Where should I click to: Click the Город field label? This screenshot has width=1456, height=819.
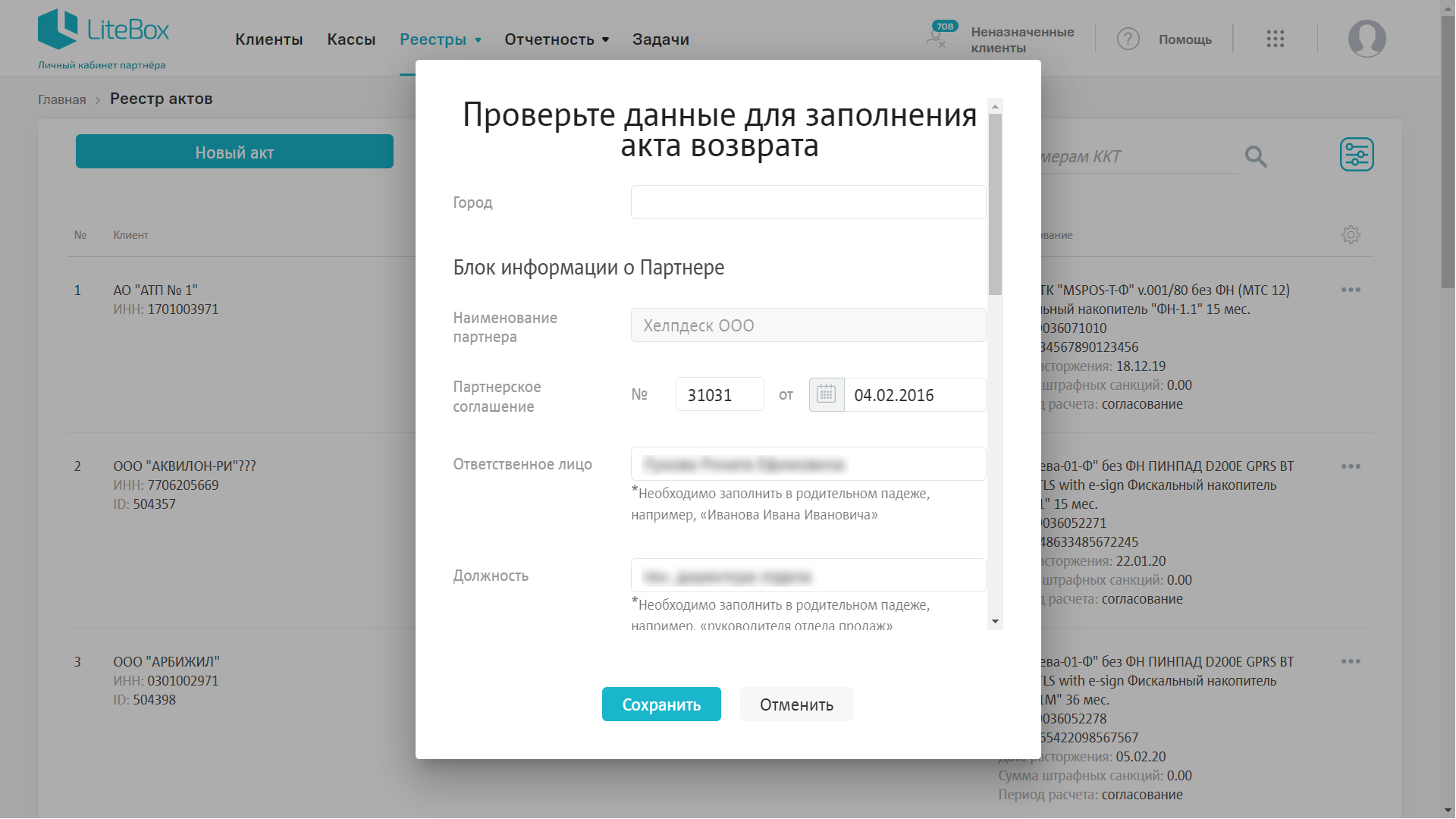(472, 202)
